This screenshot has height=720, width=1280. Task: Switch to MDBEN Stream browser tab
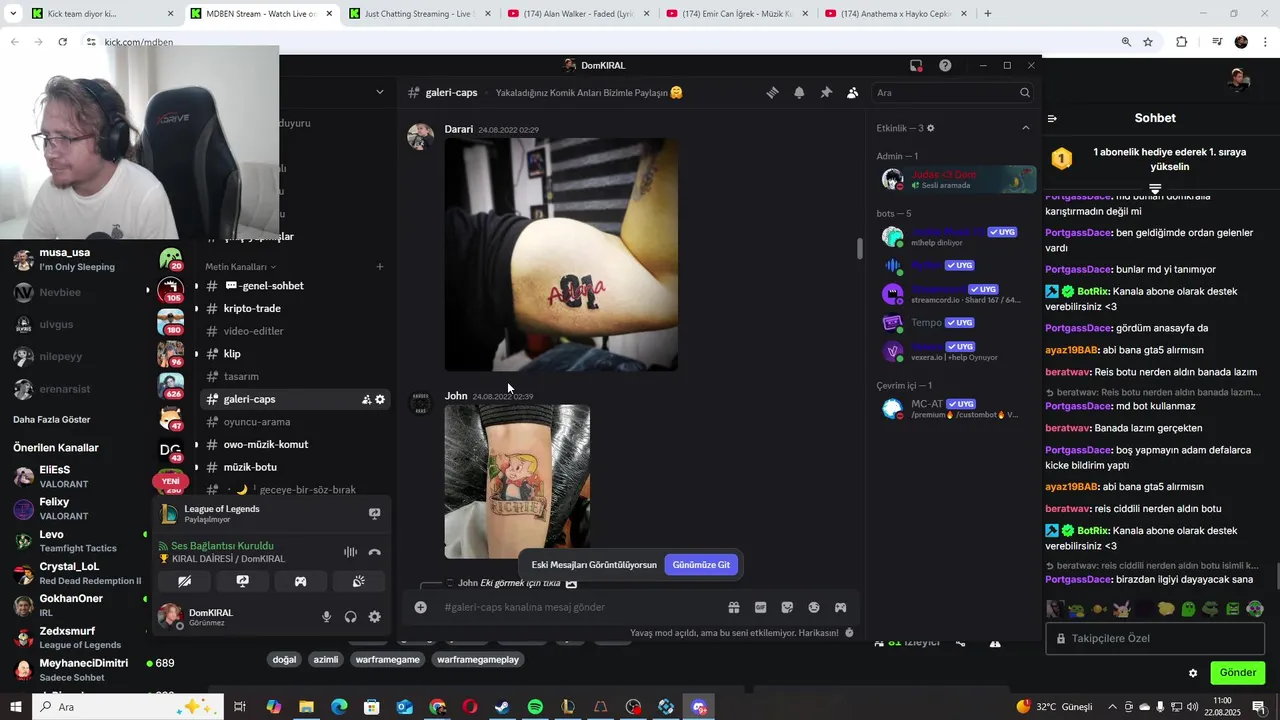(x=261, y=14)
